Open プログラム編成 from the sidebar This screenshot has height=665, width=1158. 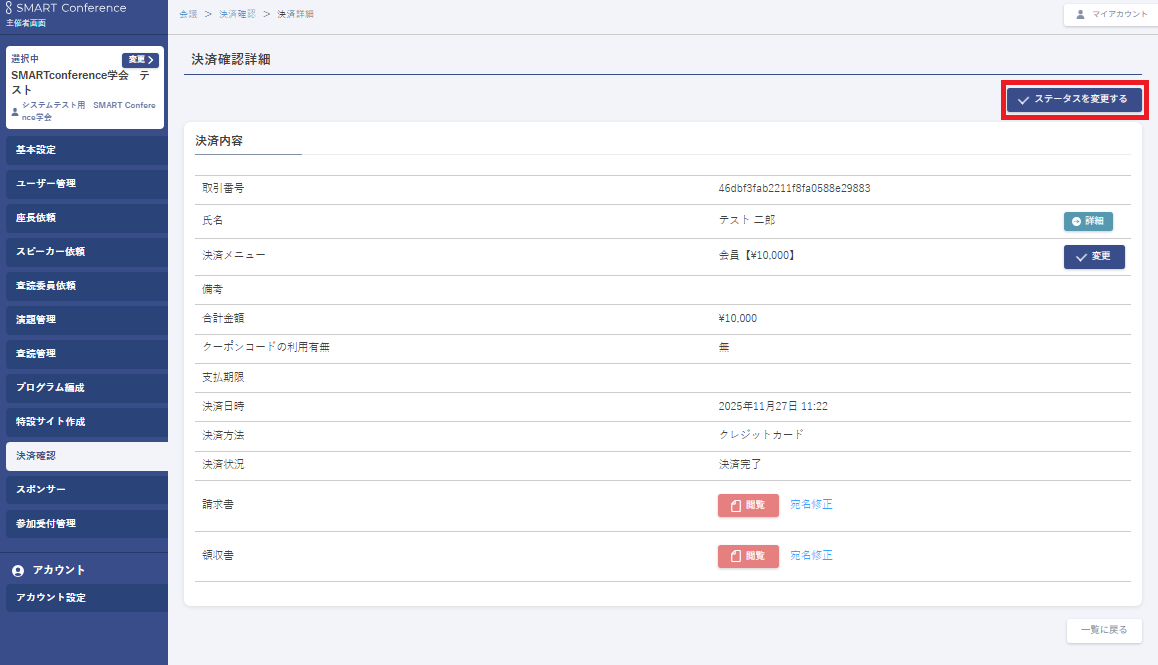coord(84,388)
